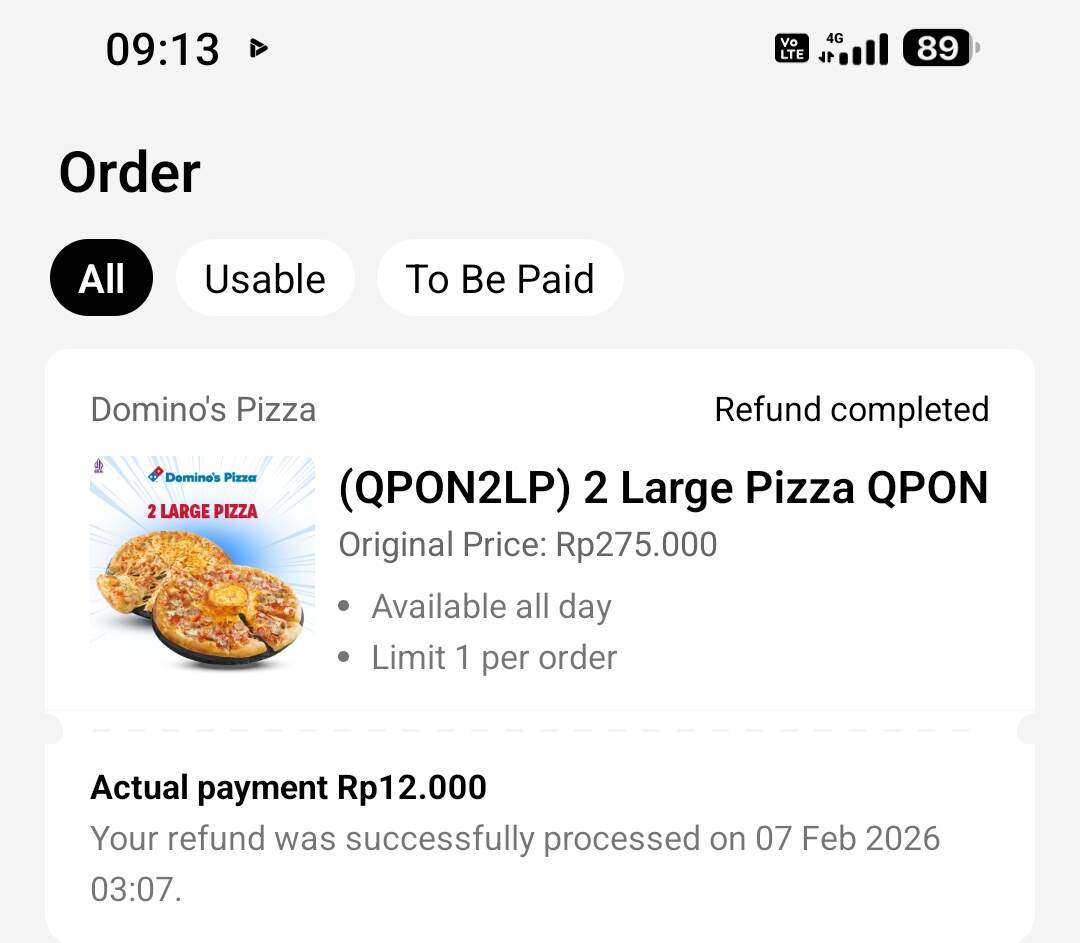
Task: Tap the clock showing 09:13
Action: [163, 49]
